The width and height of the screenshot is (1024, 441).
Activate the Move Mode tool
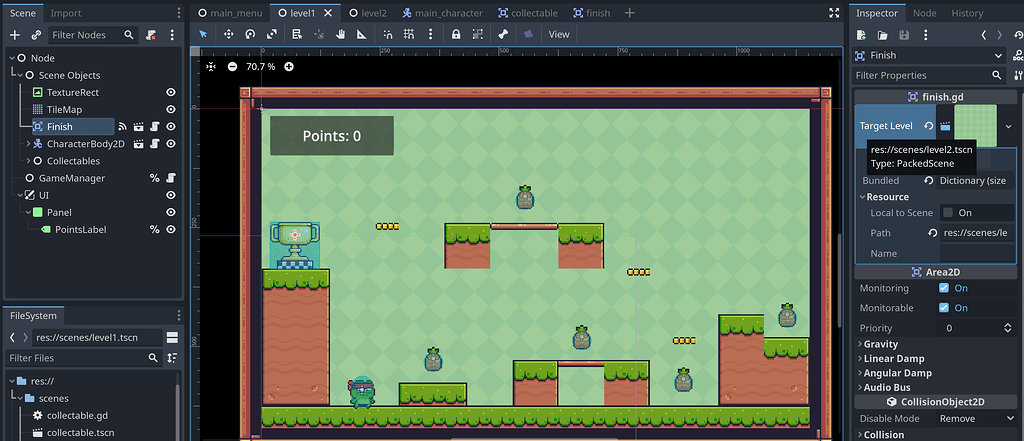point(229,34)
